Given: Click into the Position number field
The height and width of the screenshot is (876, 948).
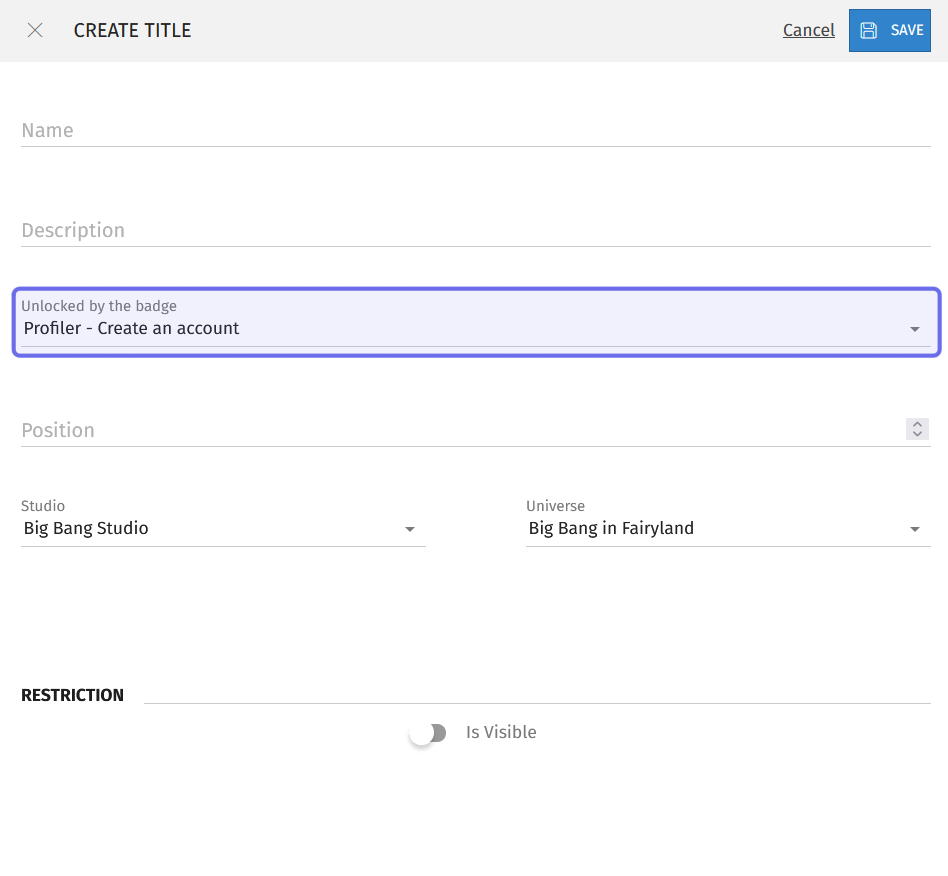Looking at the screenshot, I should tap(463, 430).
